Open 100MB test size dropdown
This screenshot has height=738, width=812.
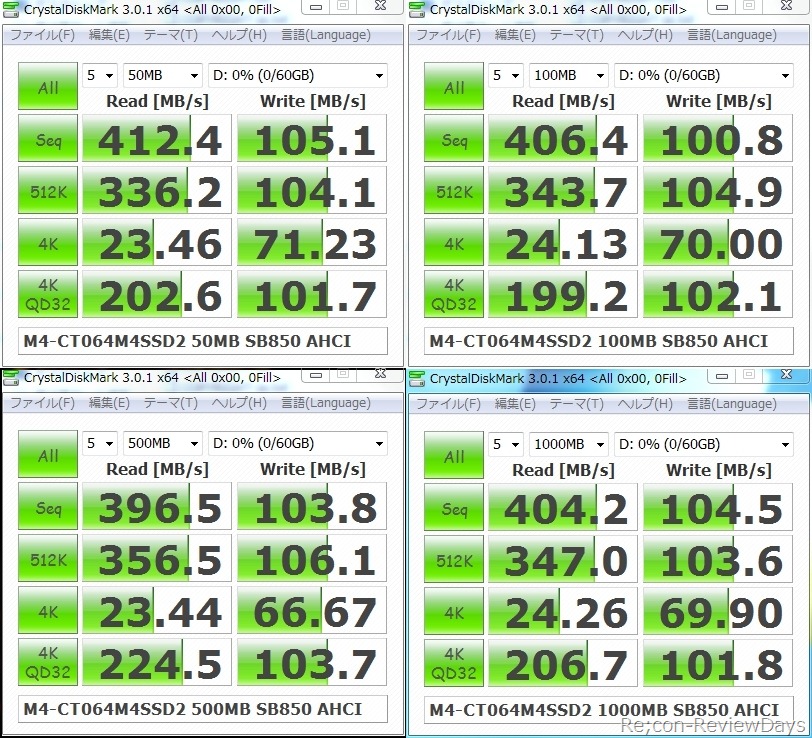tap(569, 75)
